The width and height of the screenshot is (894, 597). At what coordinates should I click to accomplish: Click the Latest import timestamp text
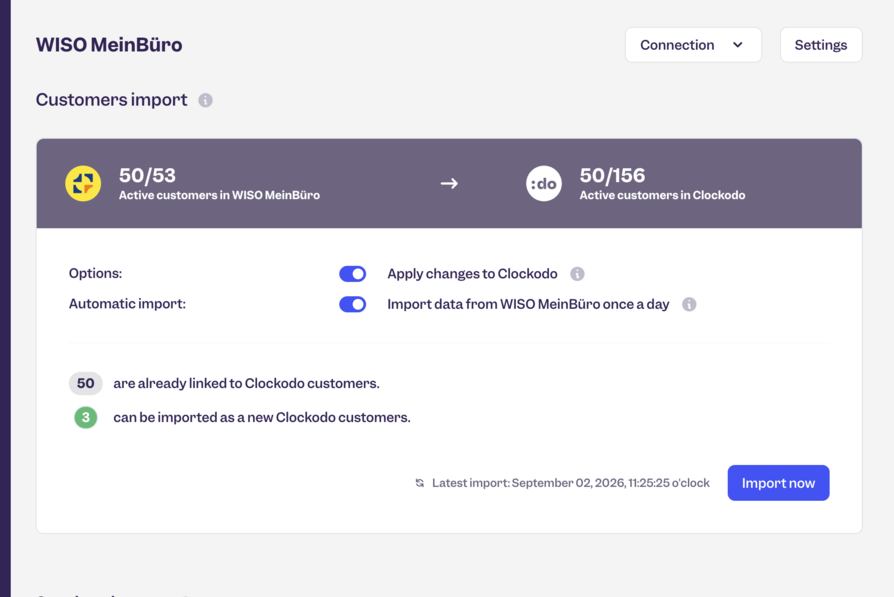[x=571, y=483]
